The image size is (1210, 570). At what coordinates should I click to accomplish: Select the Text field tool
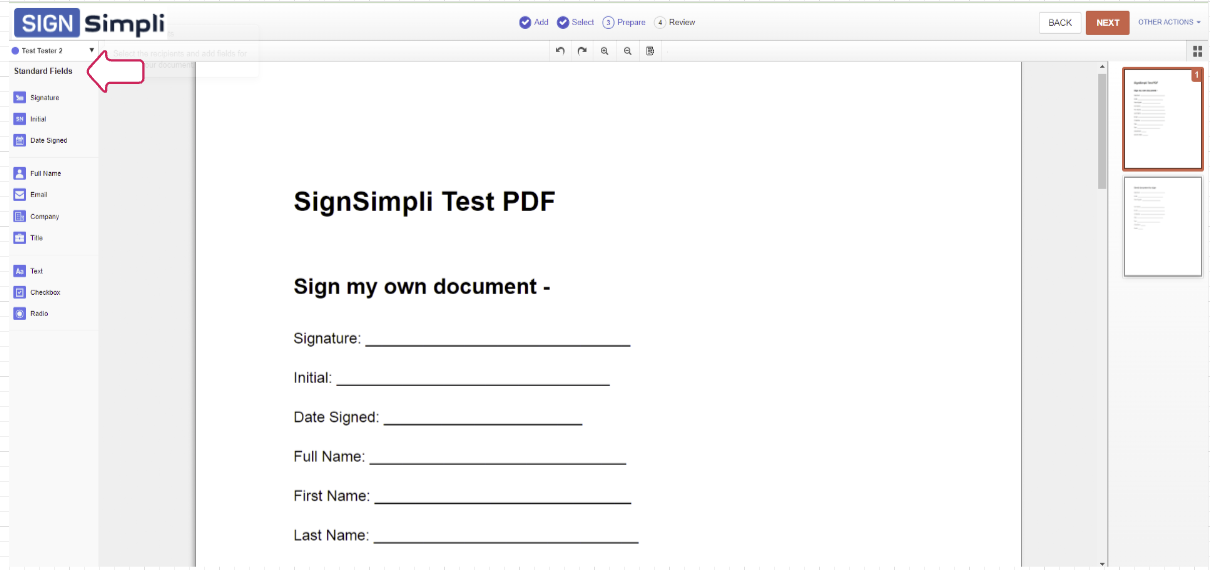click(x=20, y=271)
